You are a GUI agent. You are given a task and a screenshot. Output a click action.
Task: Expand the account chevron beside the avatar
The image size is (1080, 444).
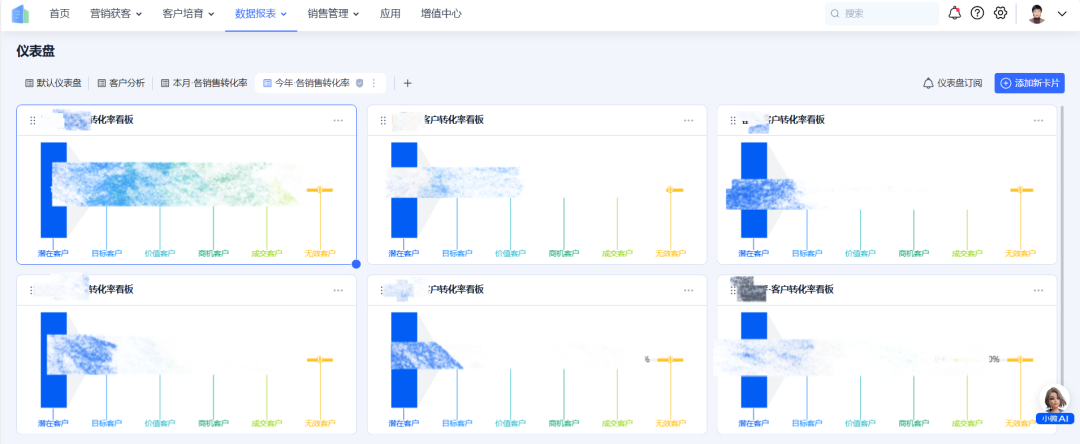click(1061, 14)
